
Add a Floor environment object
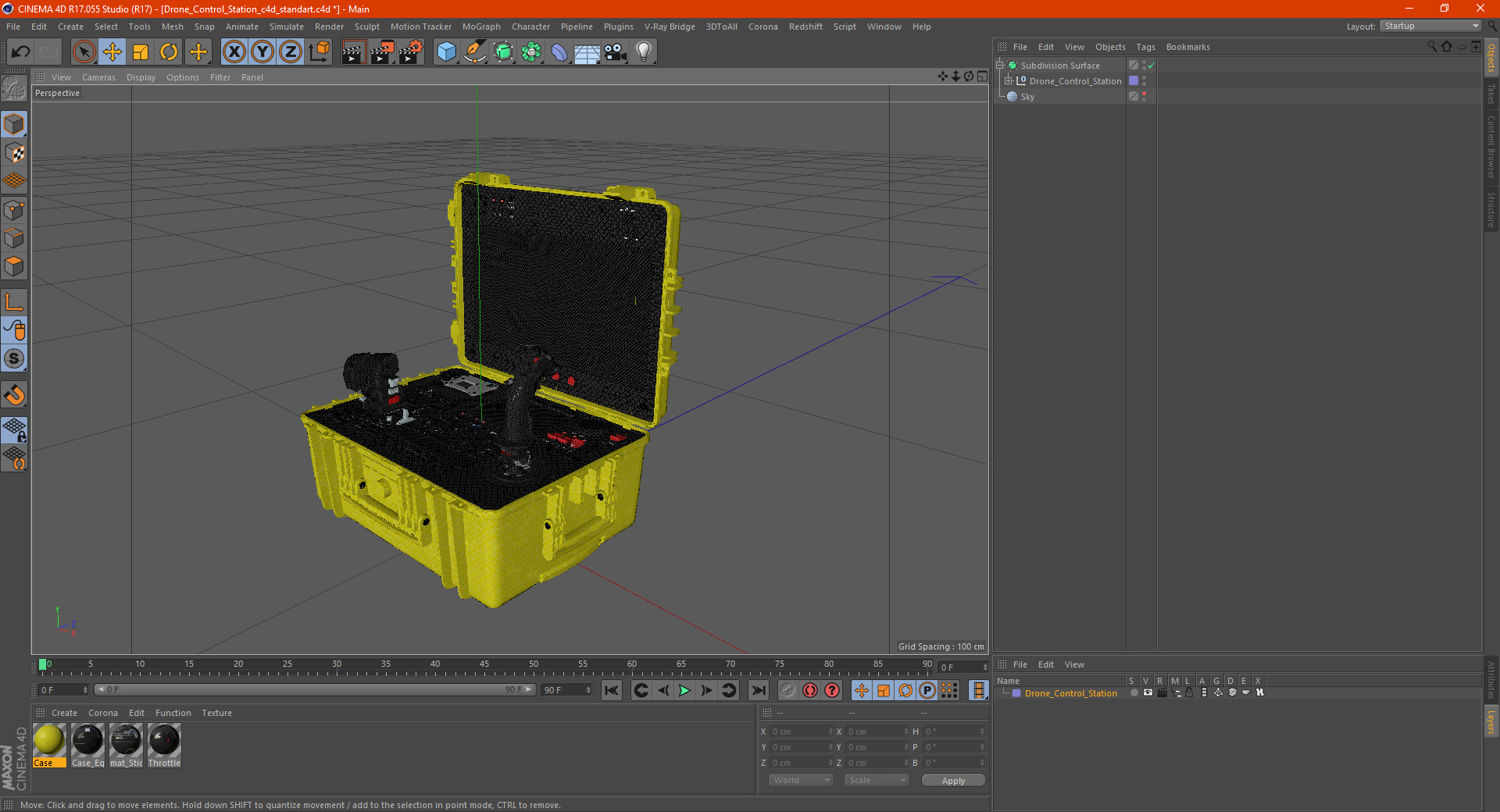587,52
